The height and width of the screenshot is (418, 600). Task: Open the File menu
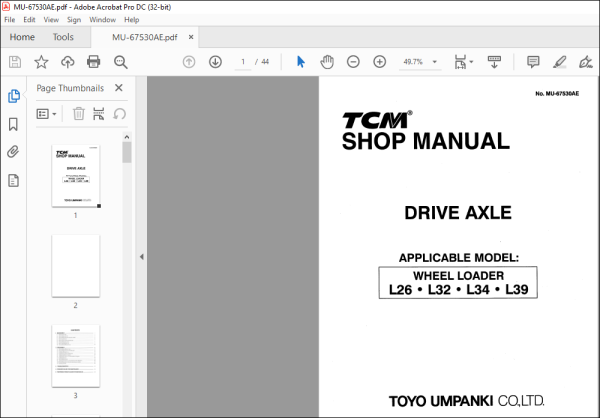point(10,20)
